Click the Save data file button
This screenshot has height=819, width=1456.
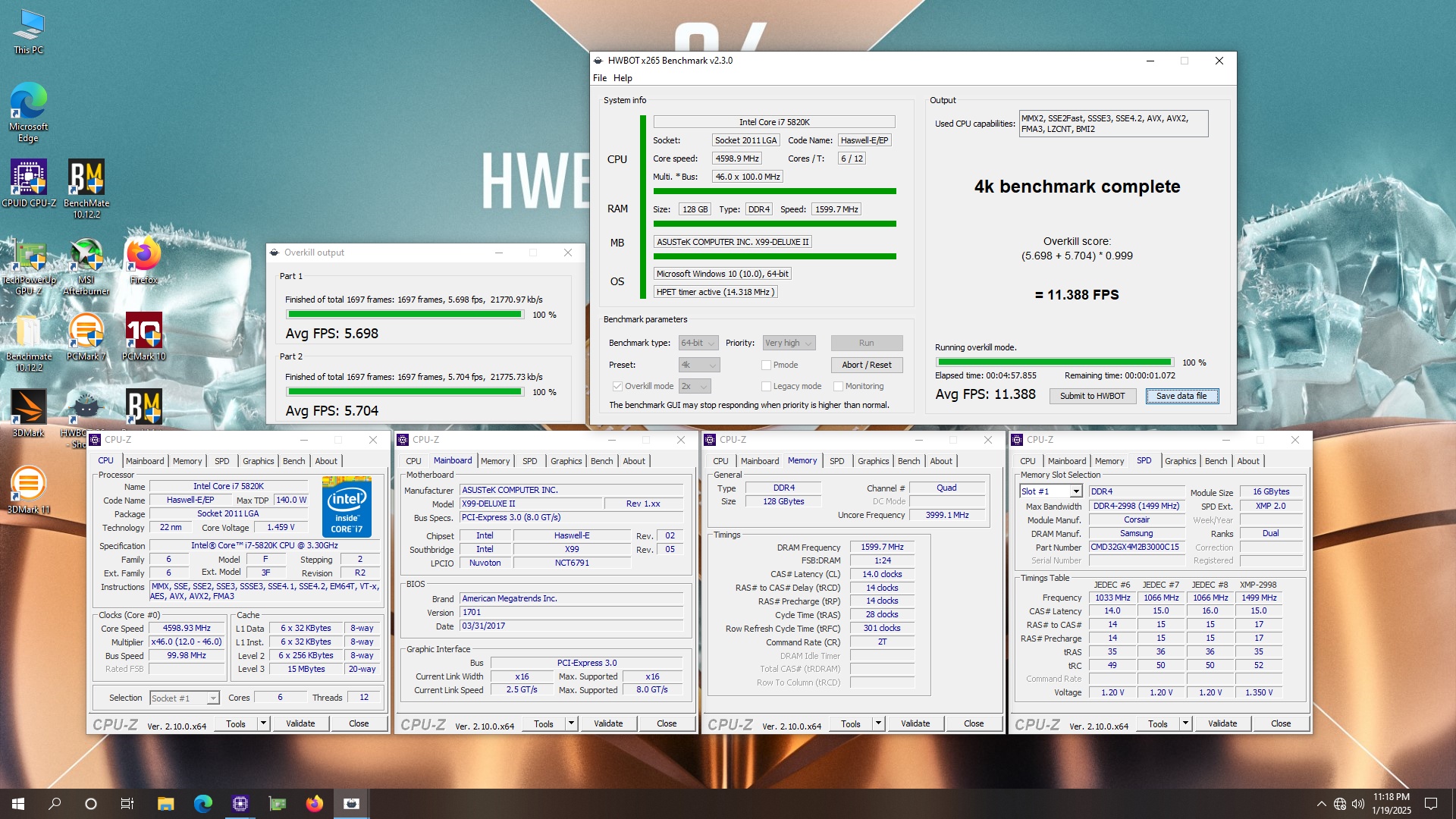coord(1181,396)
